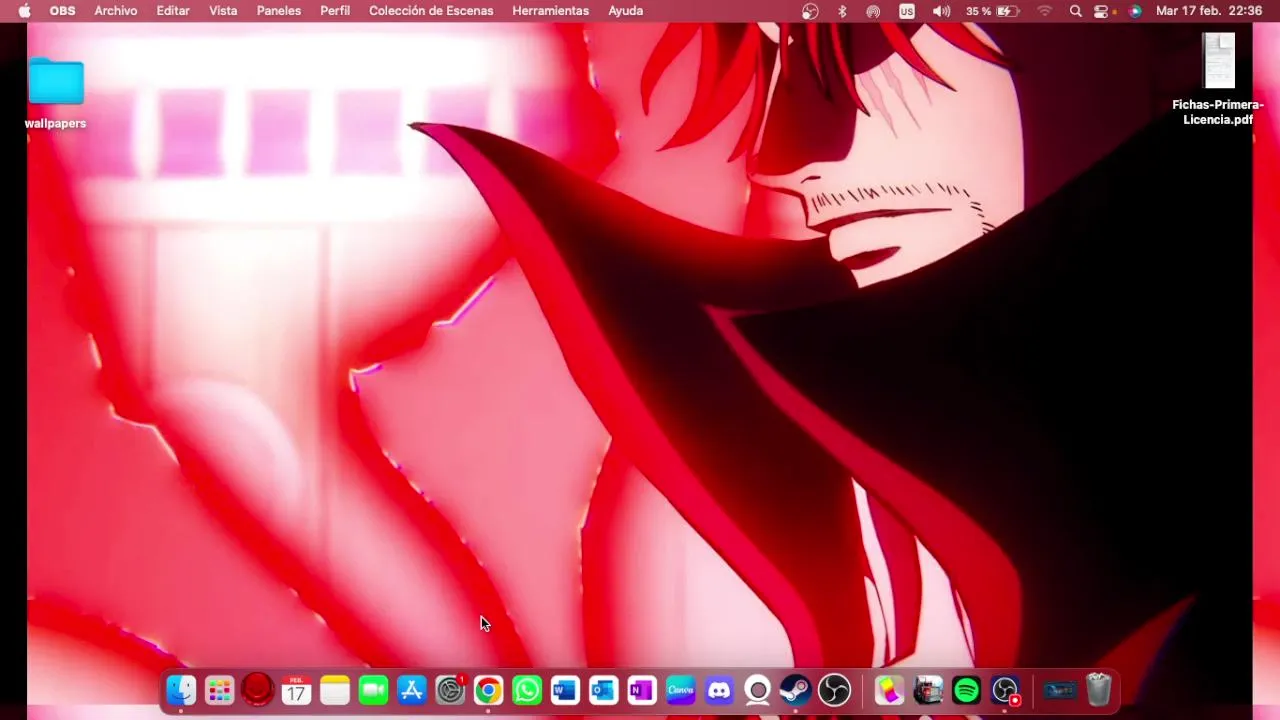This screenshot has width=1280, height=720.
Task: Open the Vista menu
Action: [x=223, y=11]
